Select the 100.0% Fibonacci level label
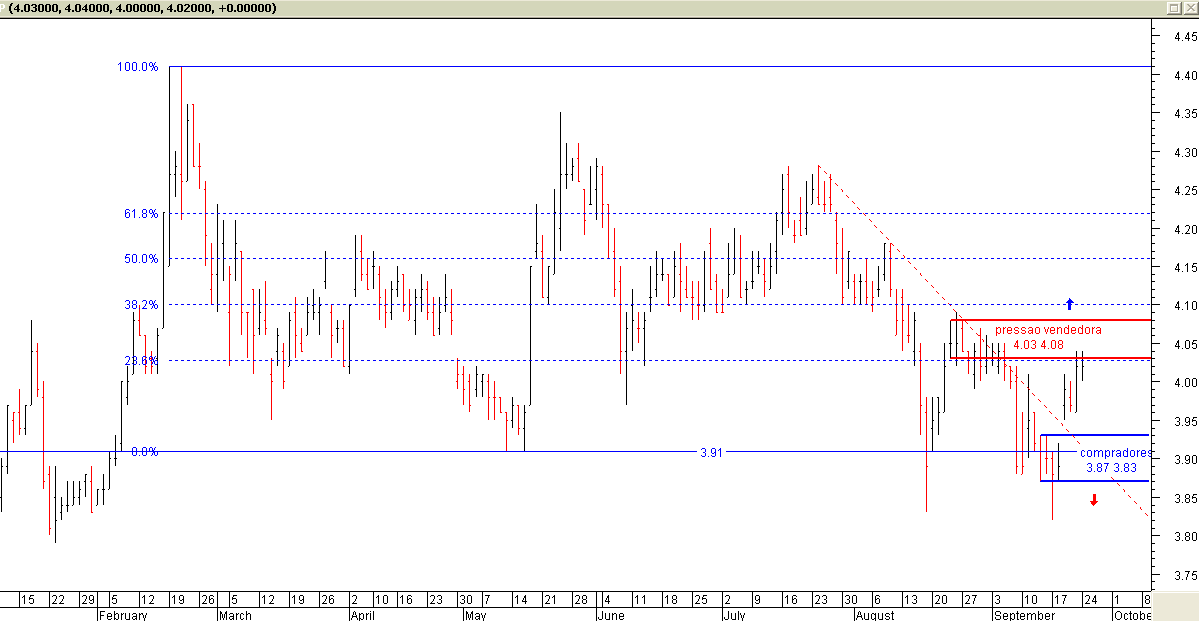 tap(138, 67)
